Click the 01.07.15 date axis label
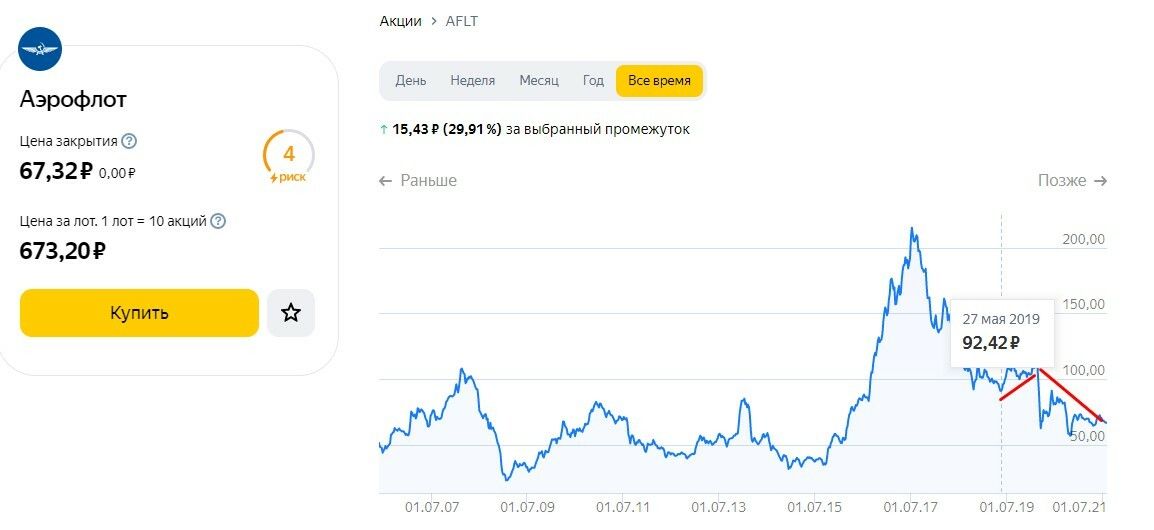1154x530 pixels. 815,507
